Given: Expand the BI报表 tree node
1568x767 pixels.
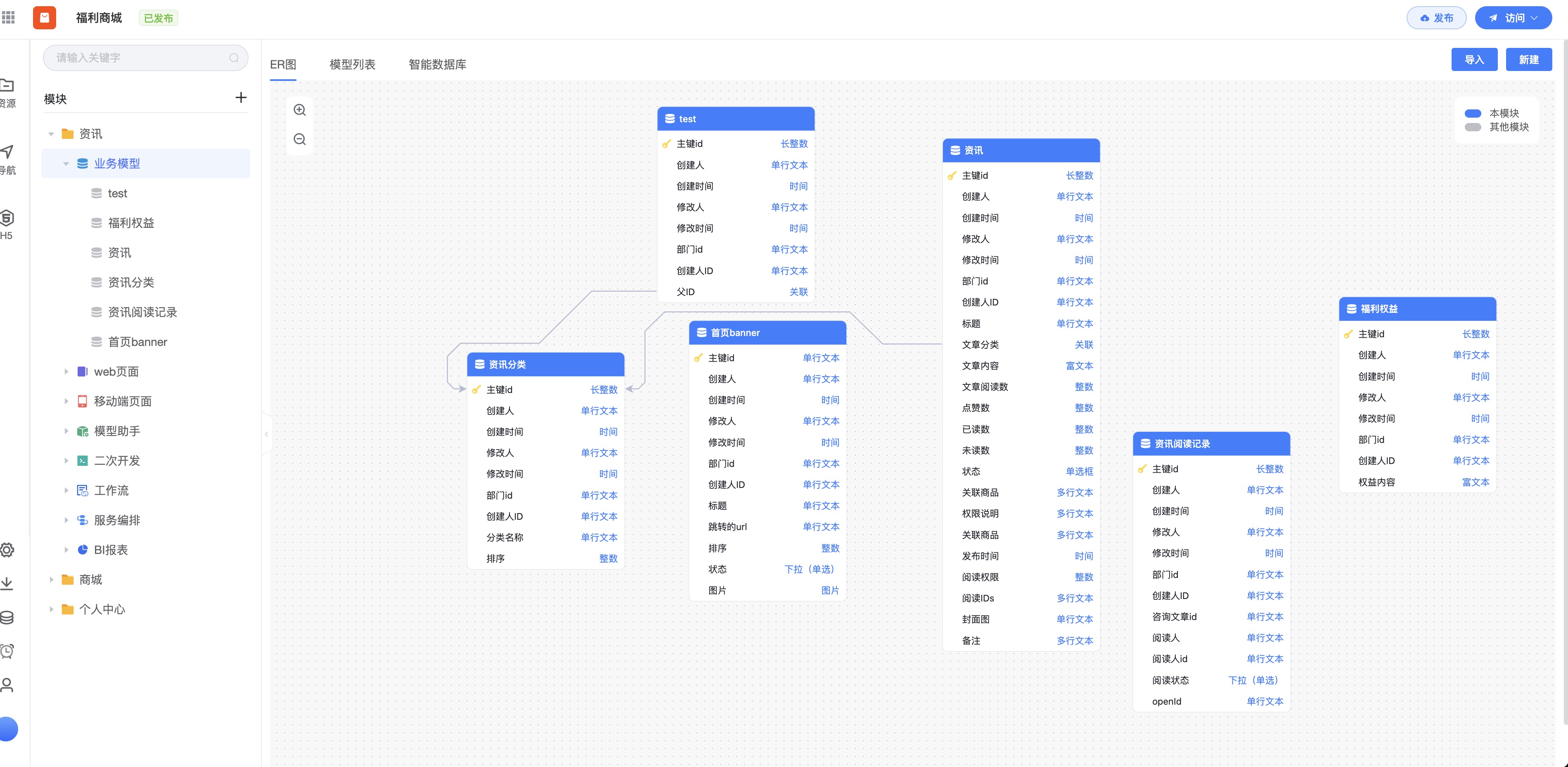Looking at the screenshot, I should point(66,550).
